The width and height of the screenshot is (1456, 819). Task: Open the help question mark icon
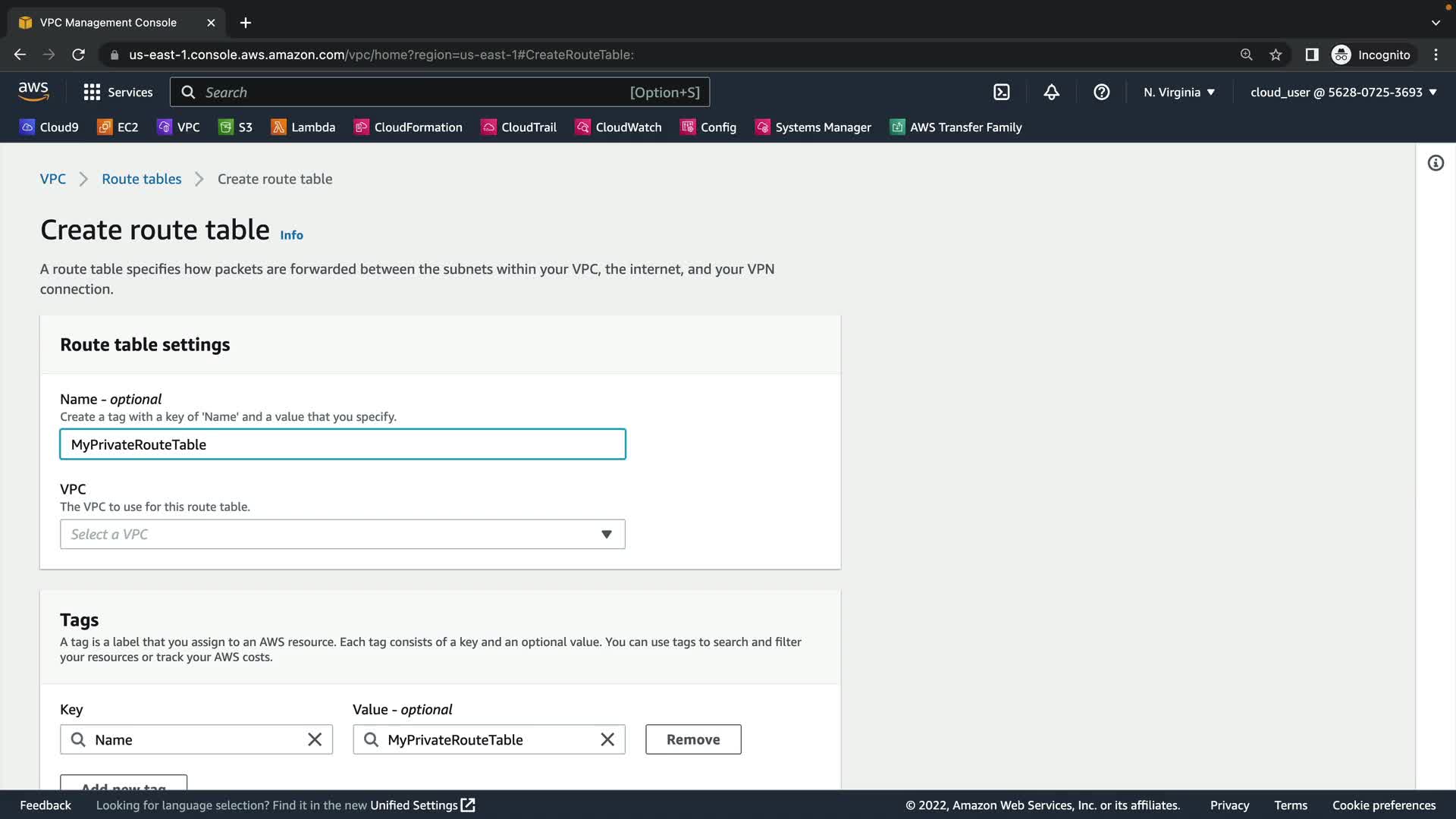[x=1101, y=93]
